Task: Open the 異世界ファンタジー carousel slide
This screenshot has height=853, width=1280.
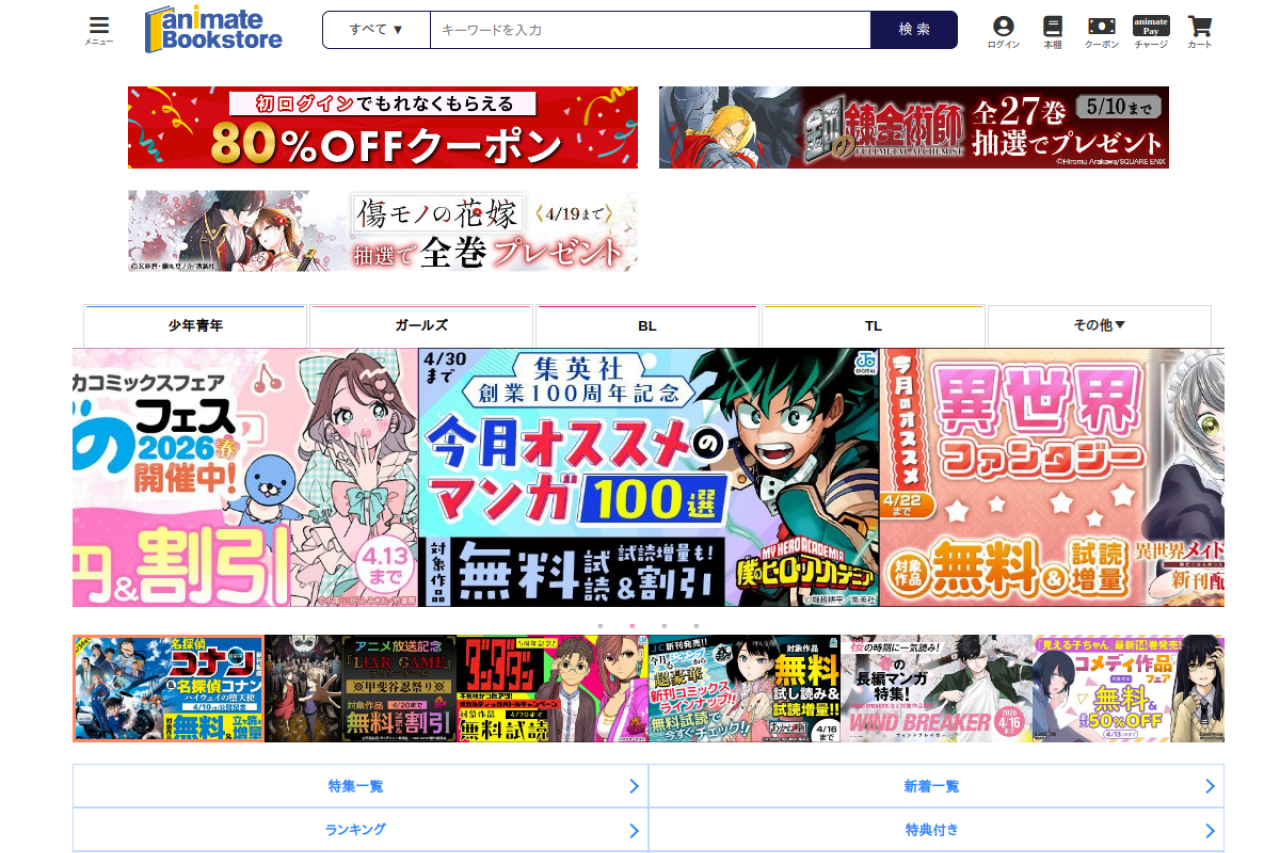Action: tap(1052, 477)
